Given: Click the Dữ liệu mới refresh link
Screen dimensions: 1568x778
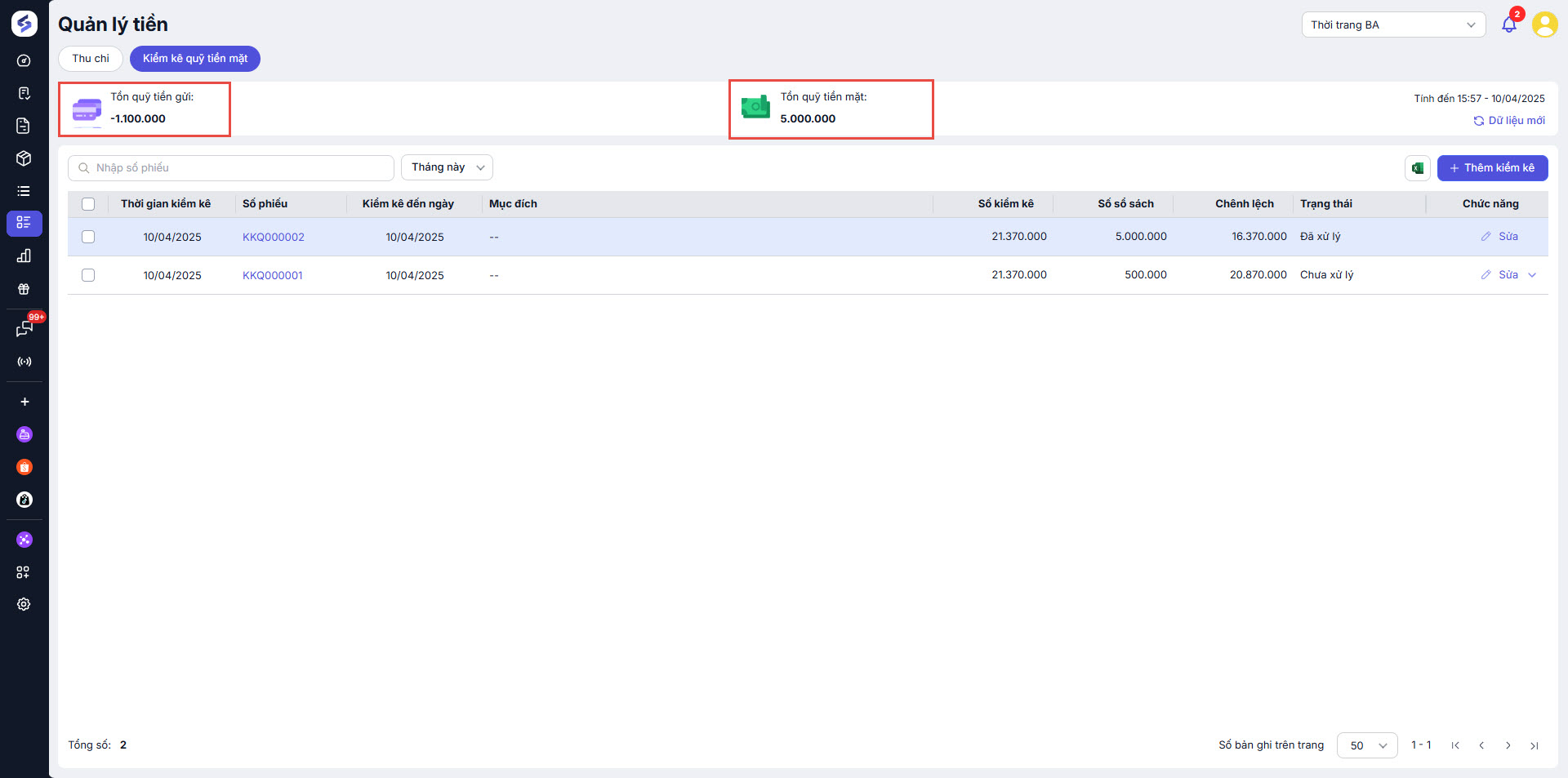Looking at the screenshot, I should point(1517,121).
